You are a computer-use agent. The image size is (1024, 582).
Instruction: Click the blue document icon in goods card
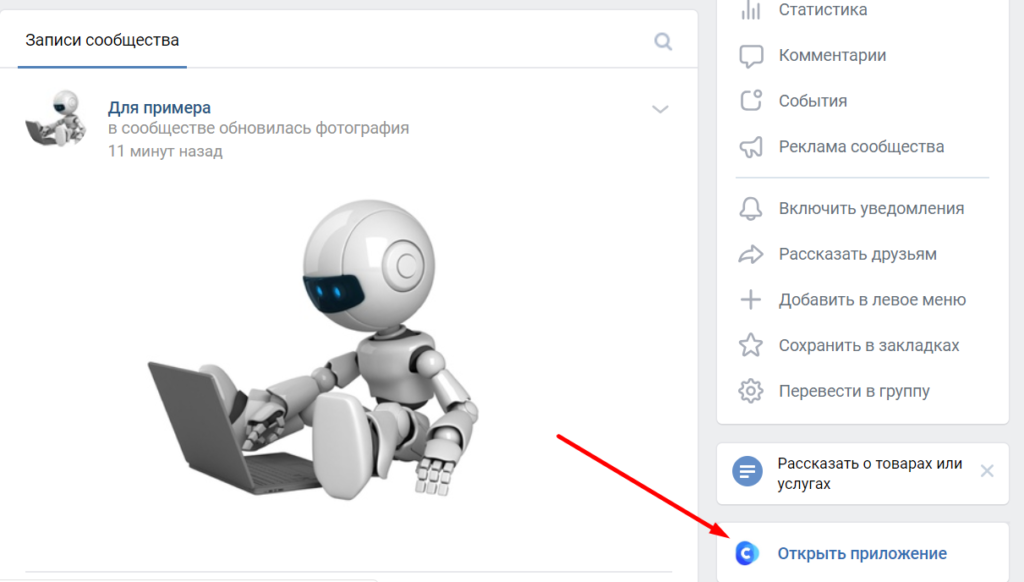[x=748, y=471]
